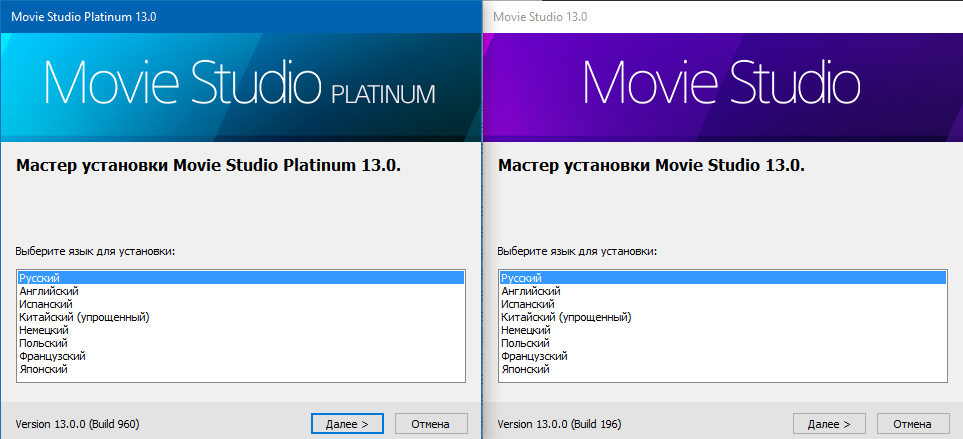Select Русский in the Platinum installer language list
Image resolution: width=963 pixels, height=439 pixels.
(x=40, y=278)
